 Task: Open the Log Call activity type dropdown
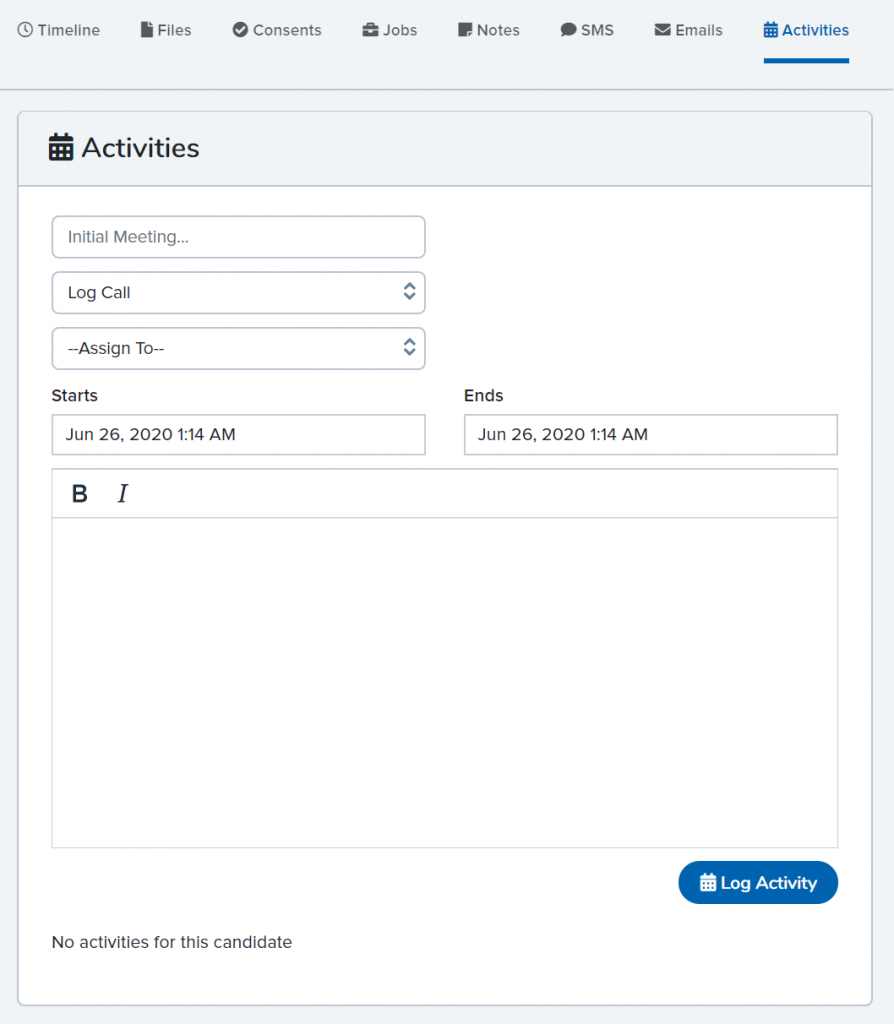click(238, 293)
